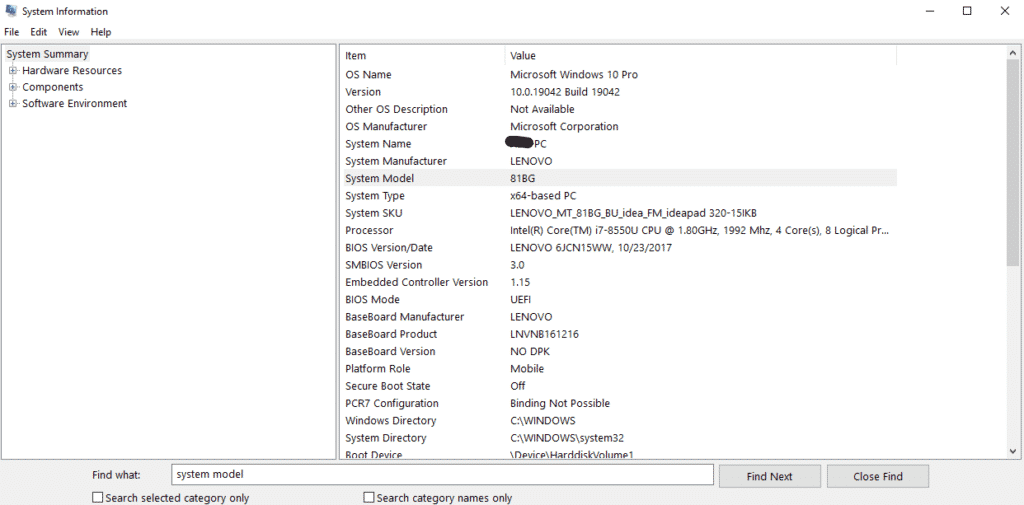The height and width of the screenshot is (505, 1024).
Task: Expand the Components node
Action: tap(12, 87)
